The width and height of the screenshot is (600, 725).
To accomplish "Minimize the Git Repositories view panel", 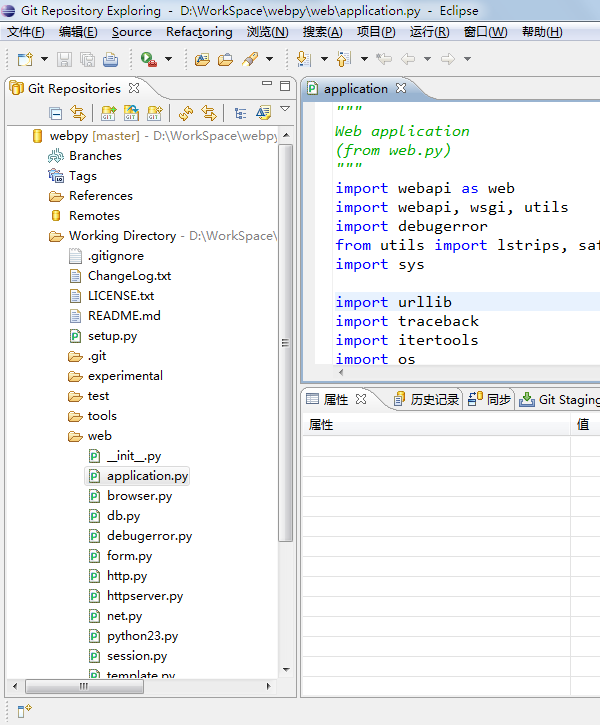I will [x=267, y=84].
